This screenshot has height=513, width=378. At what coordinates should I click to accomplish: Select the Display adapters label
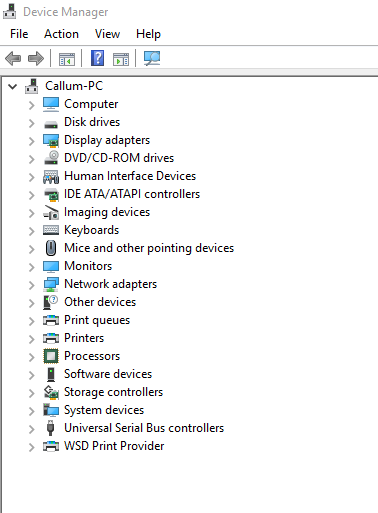tap(107, 140)
